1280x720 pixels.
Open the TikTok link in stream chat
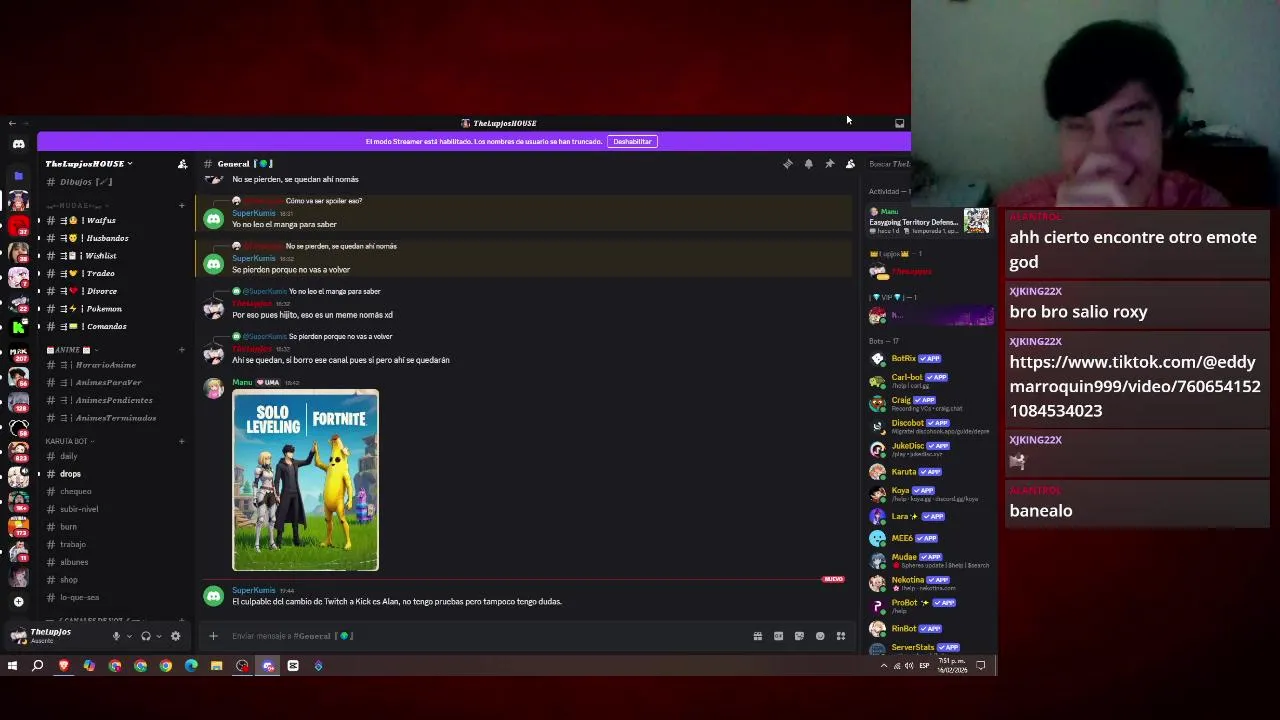[x=1135, y=386]
